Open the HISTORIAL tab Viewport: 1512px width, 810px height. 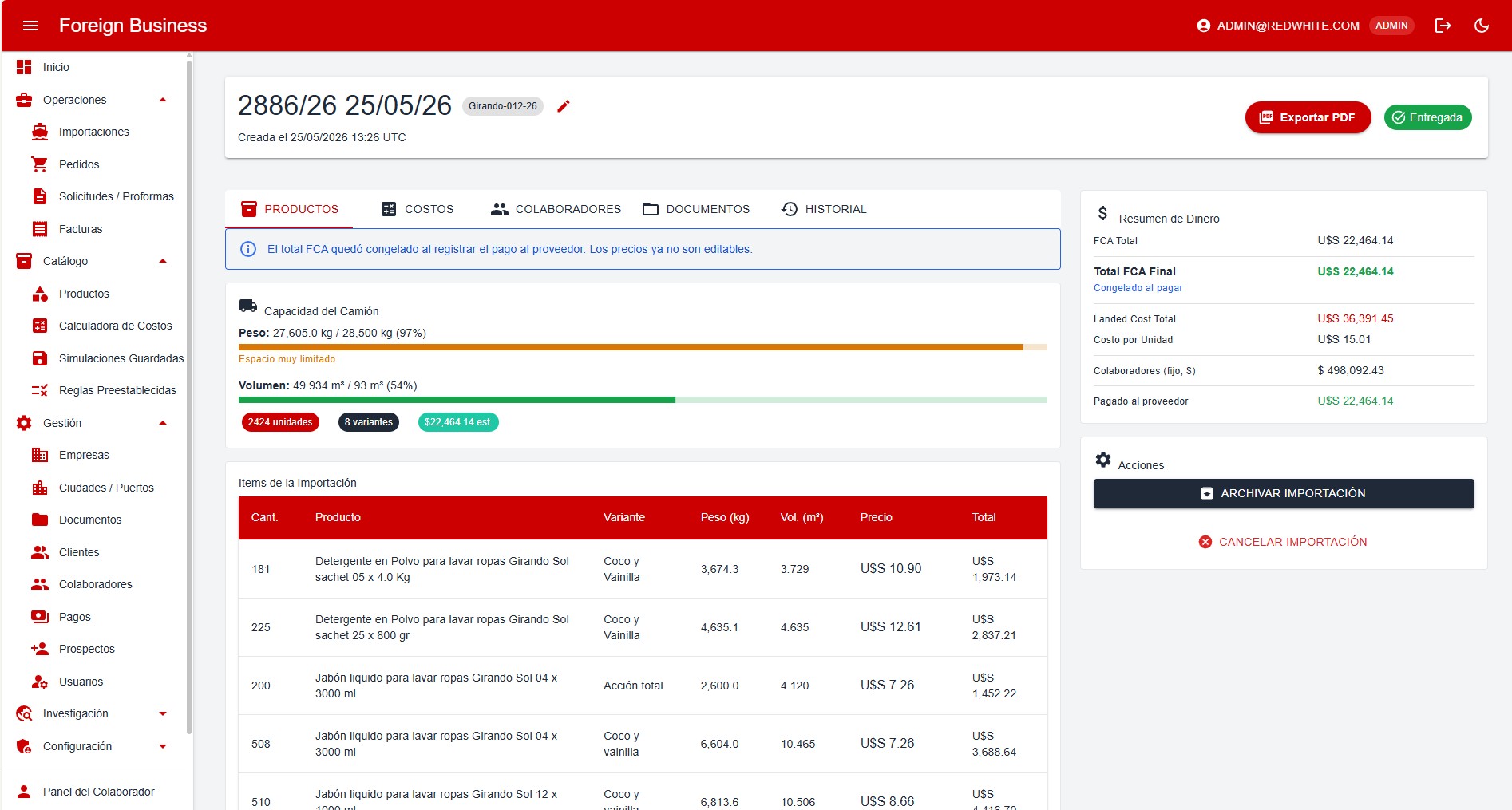point(824,209)
